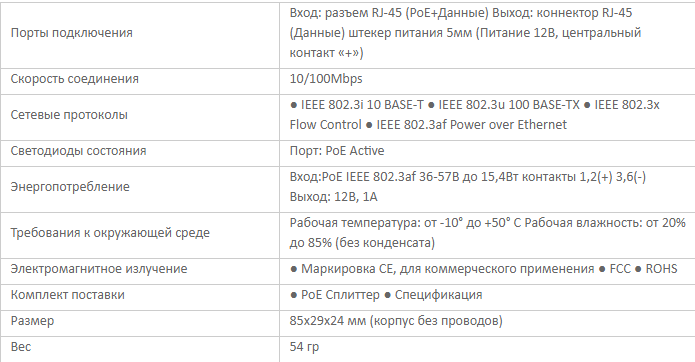Click the "Выход: 12В, 1А" text line

pos(333,197)
